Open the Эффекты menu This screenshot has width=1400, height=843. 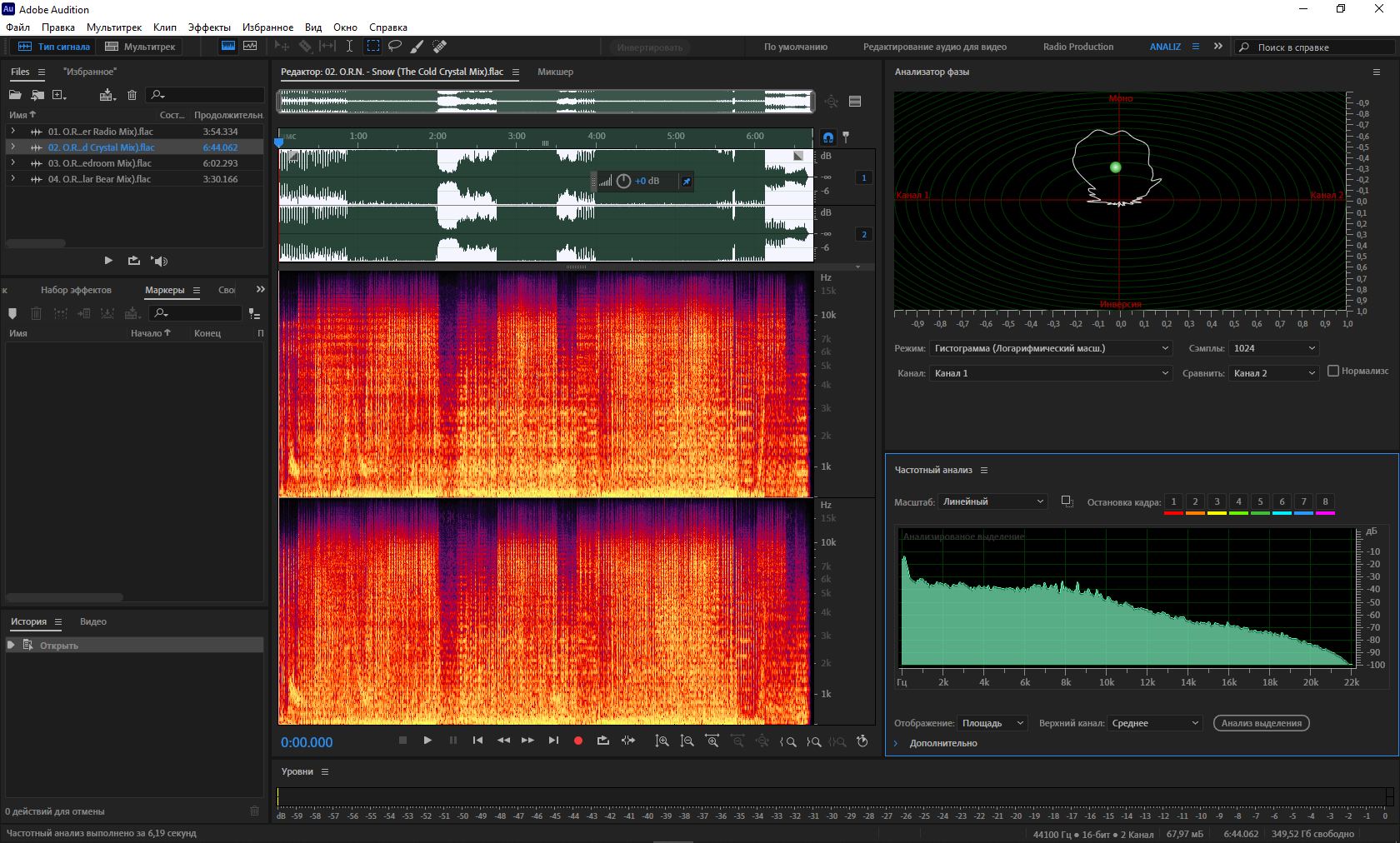point(208,27)
